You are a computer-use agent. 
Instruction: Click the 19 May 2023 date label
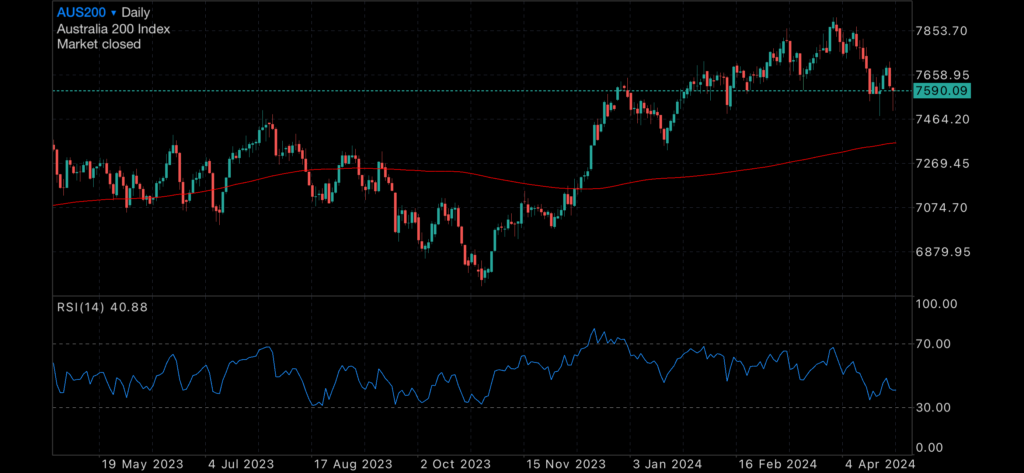pyautogui.click(x=142, y=464)
